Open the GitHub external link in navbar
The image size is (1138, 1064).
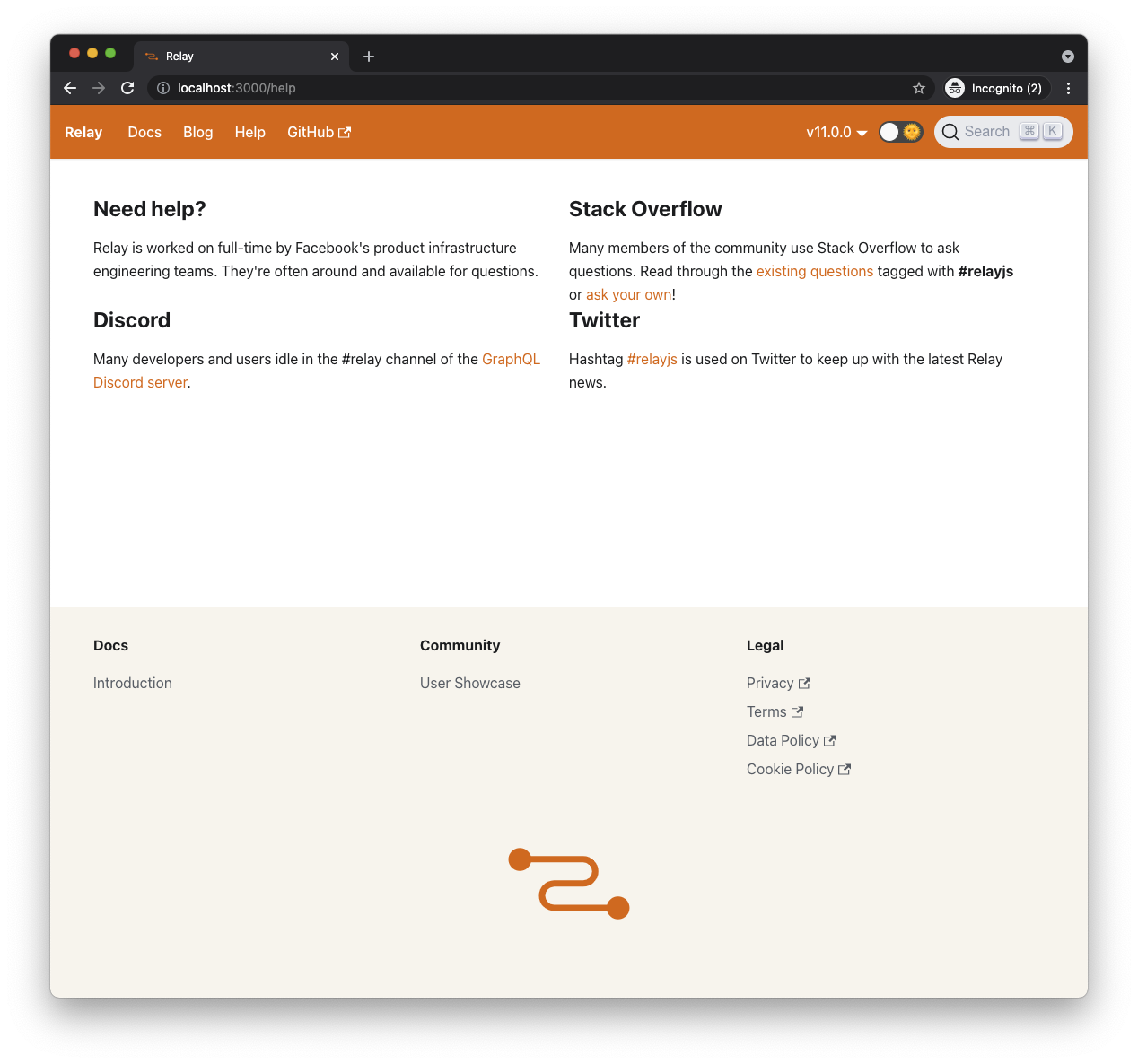[319, 132]
